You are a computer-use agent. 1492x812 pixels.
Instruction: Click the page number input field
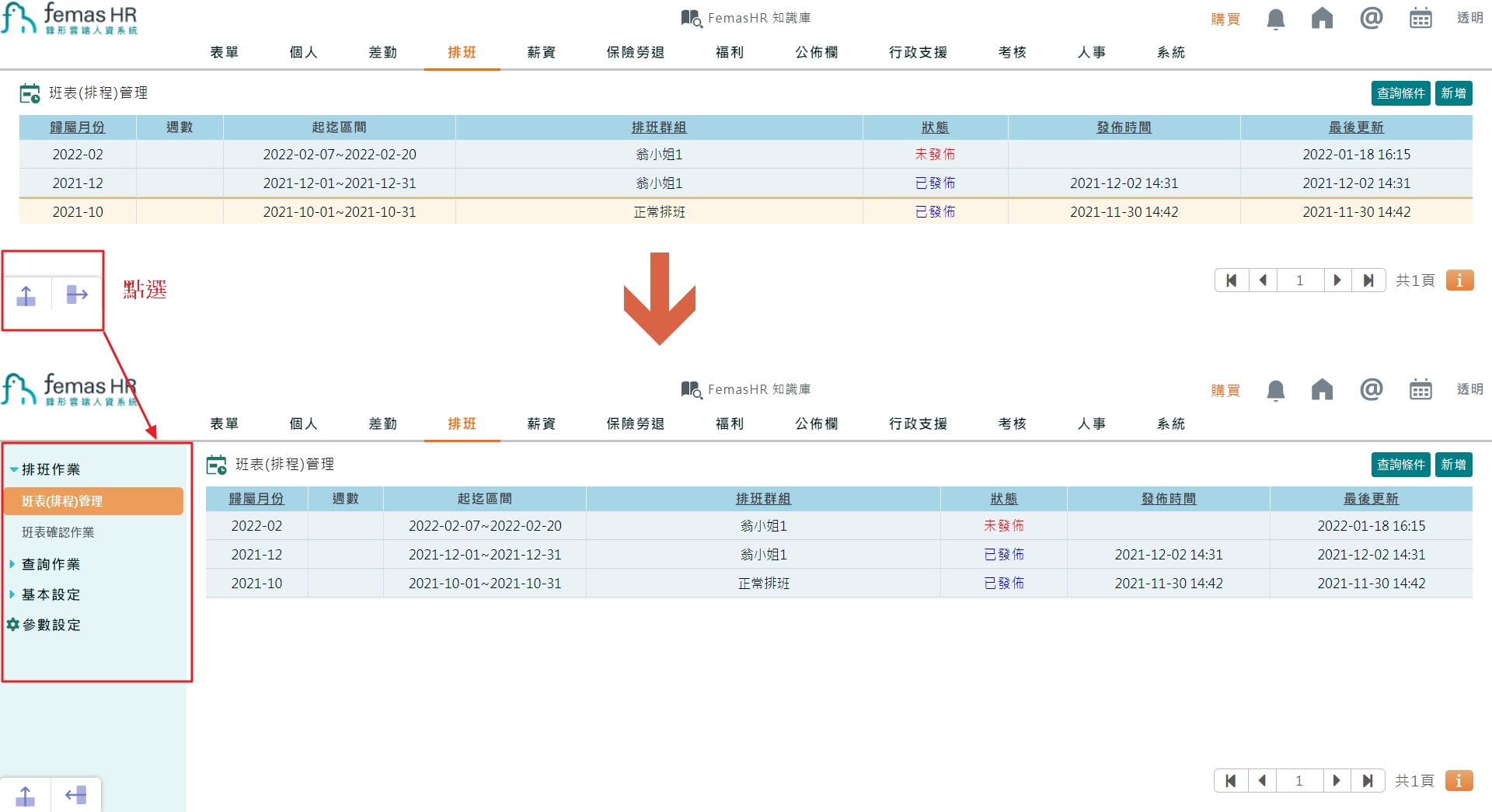tap(1300, 281)
